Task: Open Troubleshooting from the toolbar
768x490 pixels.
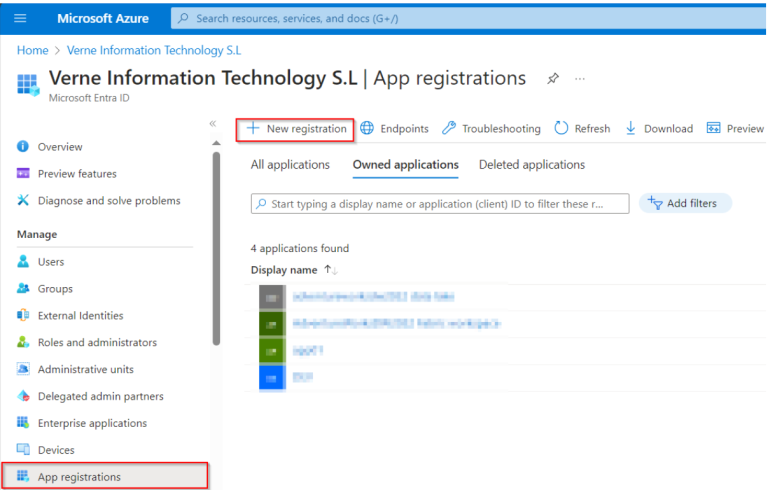Action: click(491, 129)
